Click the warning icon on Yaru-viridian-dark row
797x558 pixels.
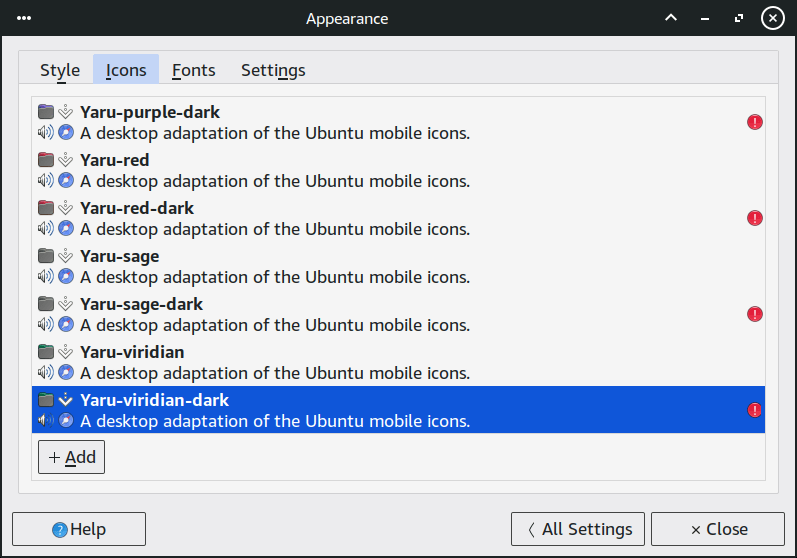click(x=755, y=410)
